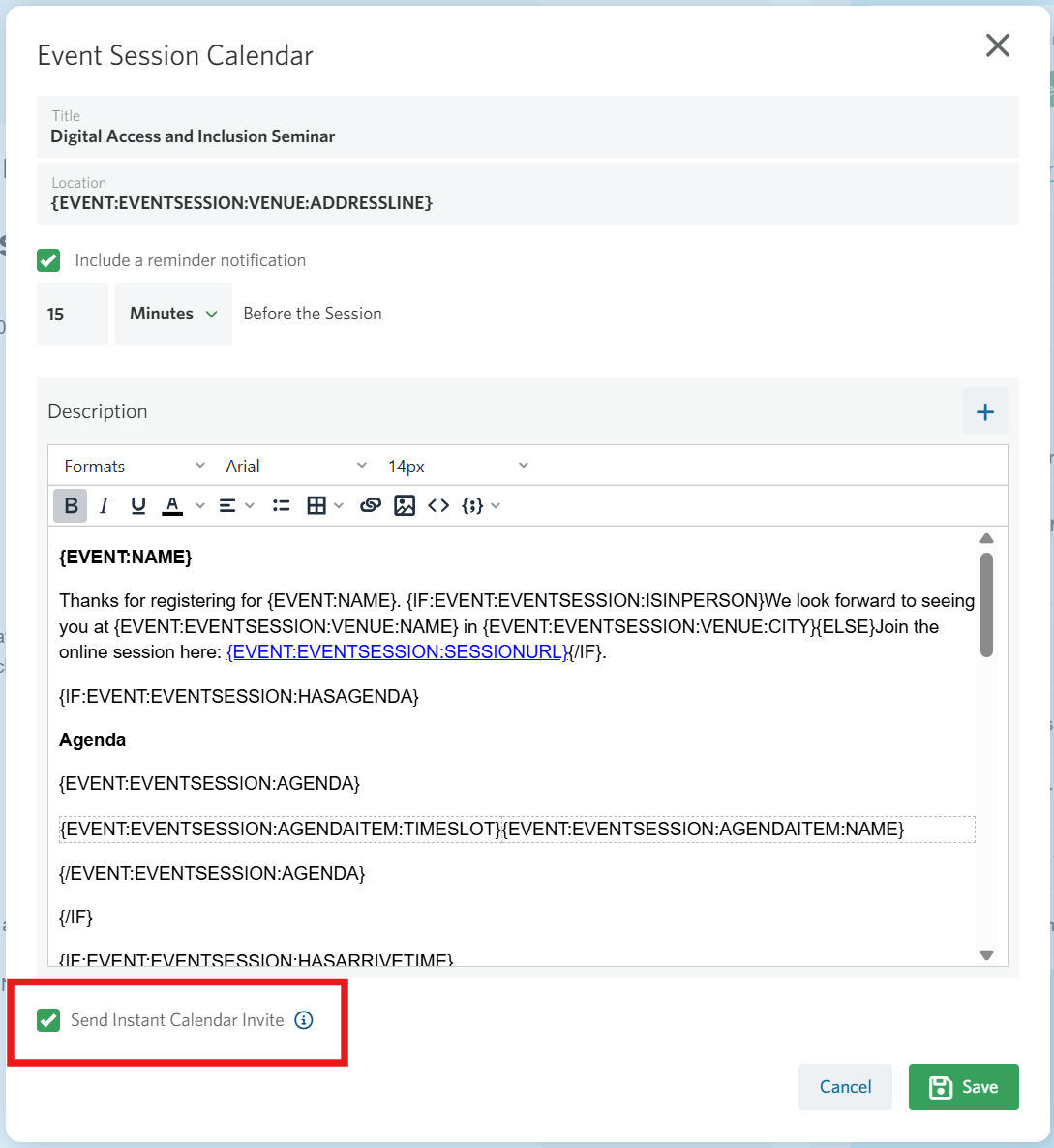Uncheck Include a reminder notification
This screenshot has height=1148, width=1054.
click(48, 260)
